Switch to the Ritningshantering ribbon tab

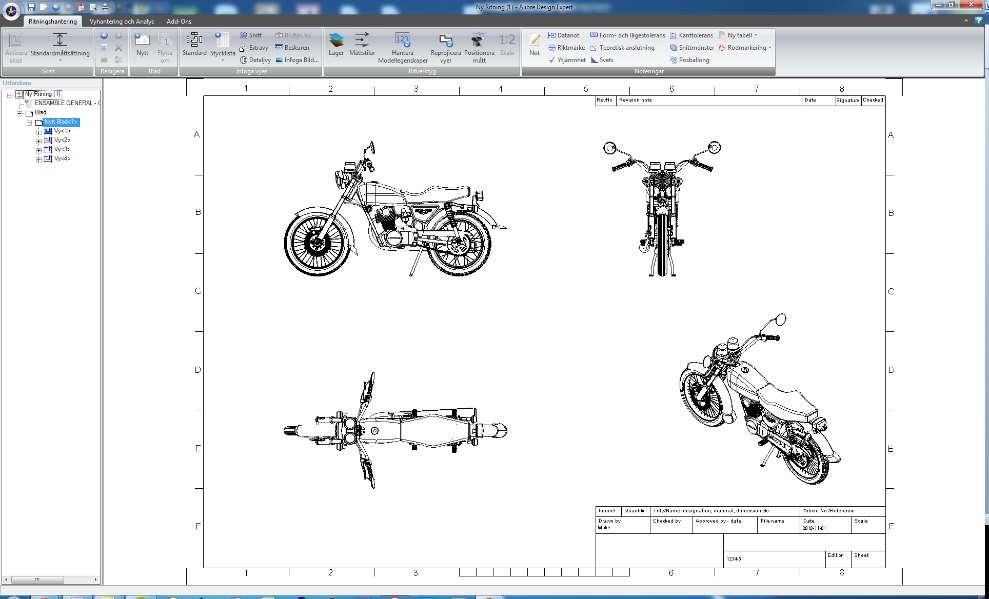(53, 21)
